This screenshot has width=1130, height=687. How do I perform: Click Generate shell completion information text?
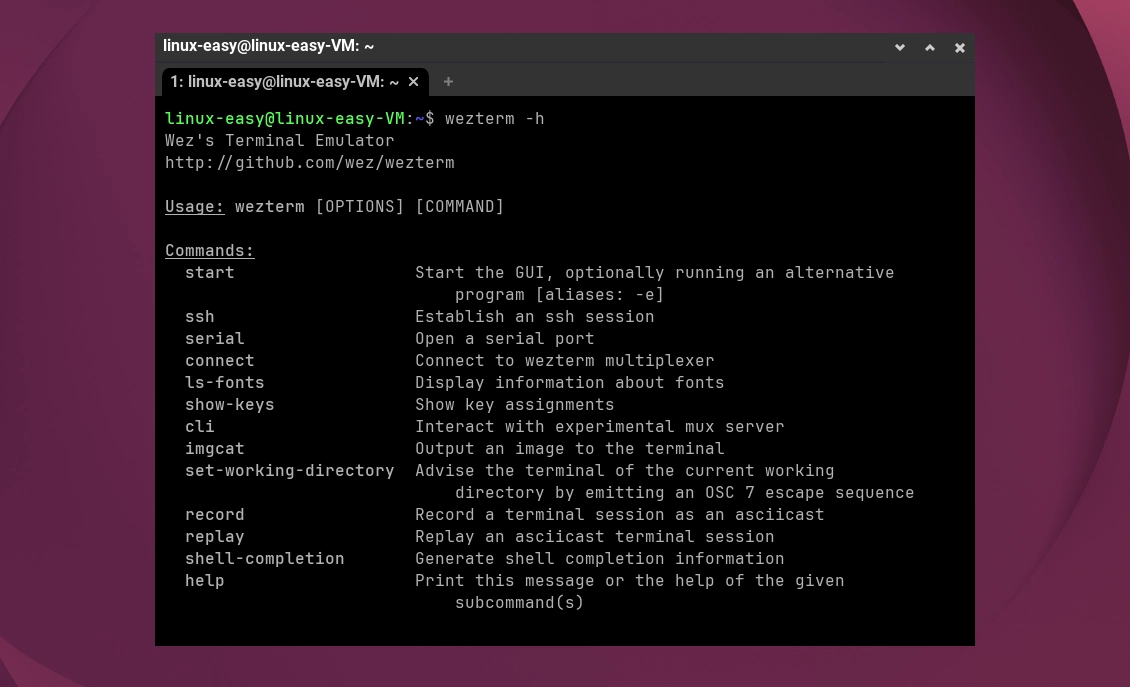600,559
